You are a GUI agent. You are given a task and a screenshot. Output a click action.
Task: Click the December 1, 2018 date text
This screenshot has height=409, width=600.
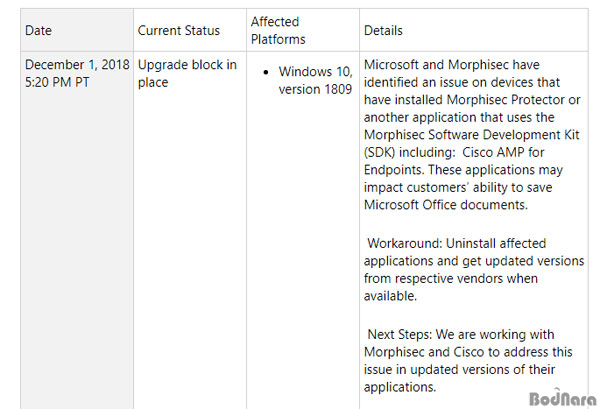[x=77, y=65]
